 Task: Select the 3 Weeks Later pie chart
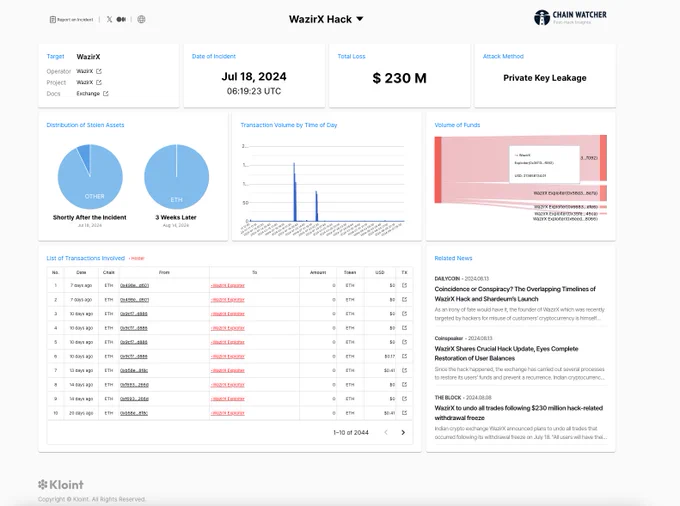177,177
